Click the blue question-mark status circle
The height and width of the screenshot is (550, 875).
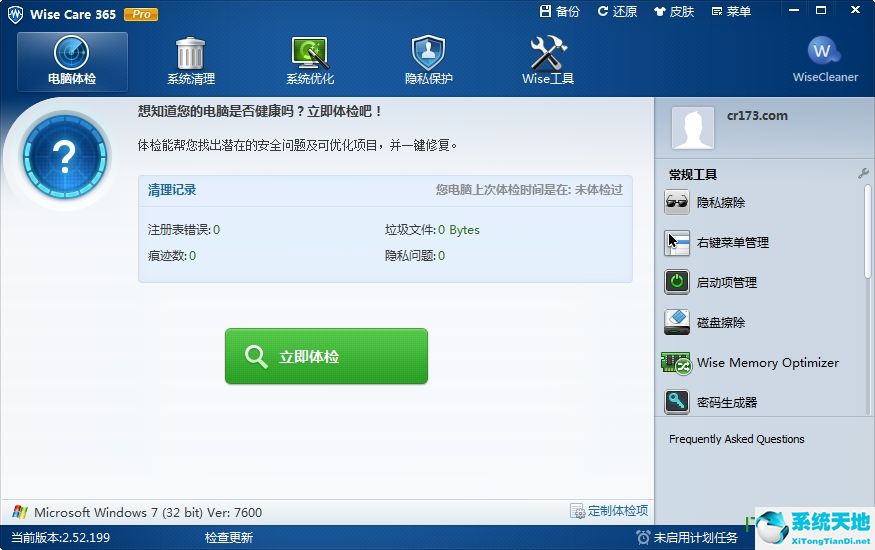tap(65, 157)
